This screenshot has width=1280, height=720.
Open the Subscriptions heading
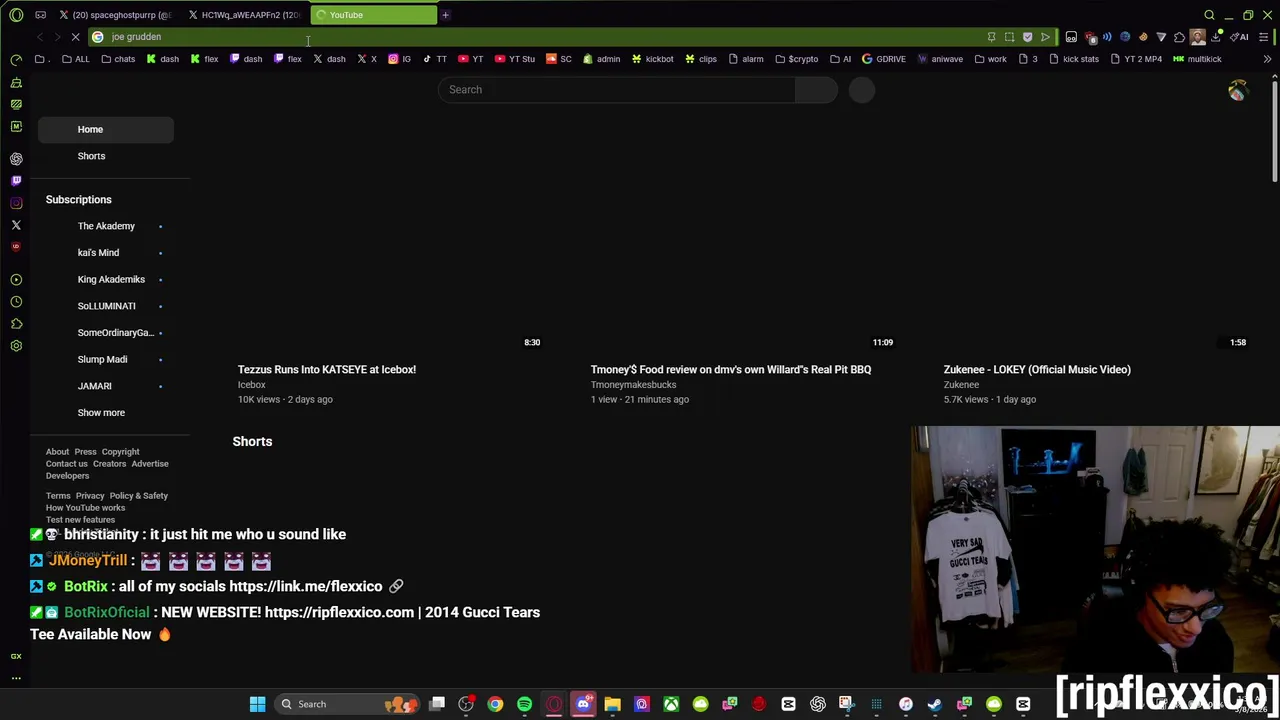[78, 200]
